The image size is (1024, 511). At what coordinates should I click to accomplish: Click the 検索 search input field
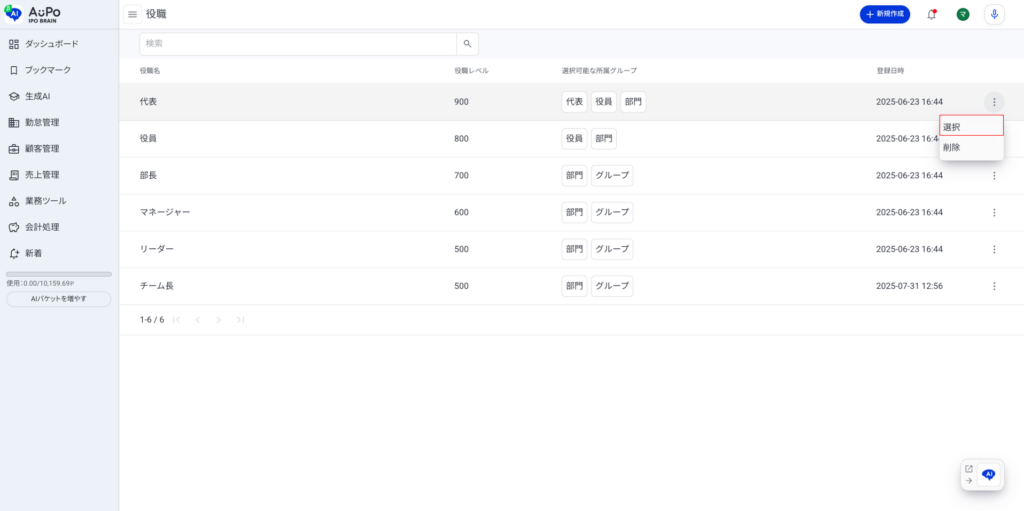[298, 44]
